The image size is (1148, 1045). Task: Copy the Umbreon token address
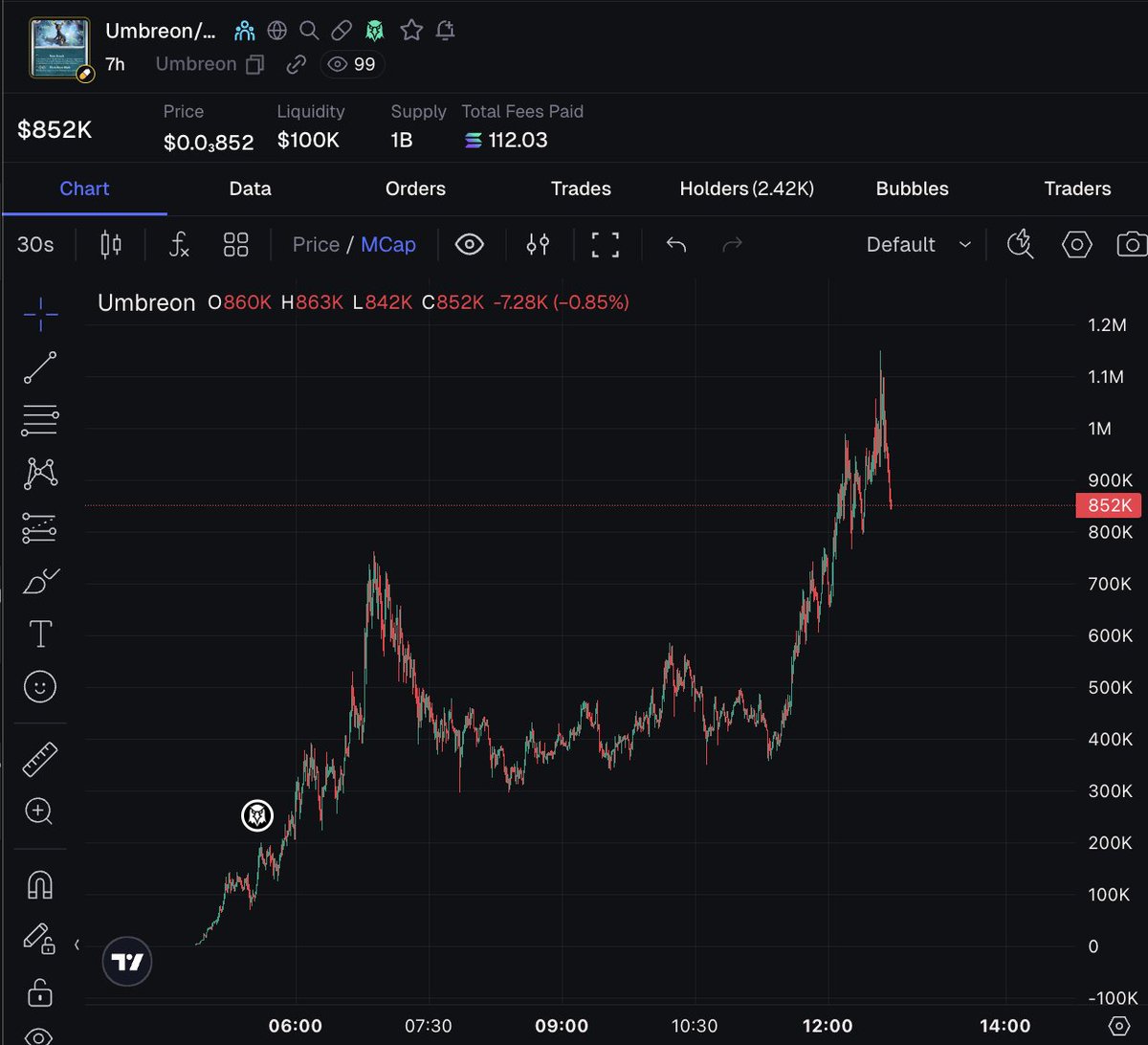[x=255, y=65]
